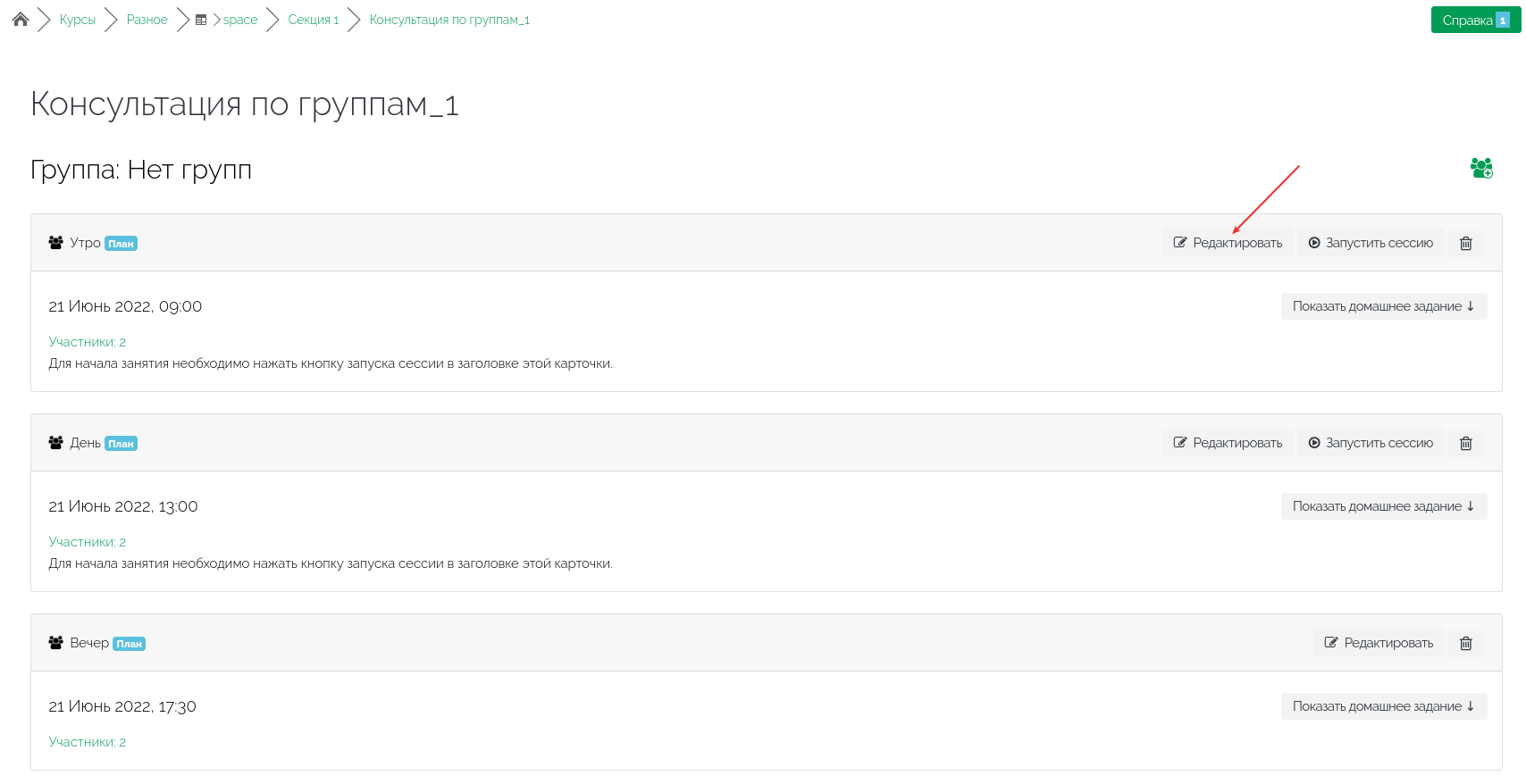Select the date text 21 Июнь 2022, 13:00

point(123,506)
